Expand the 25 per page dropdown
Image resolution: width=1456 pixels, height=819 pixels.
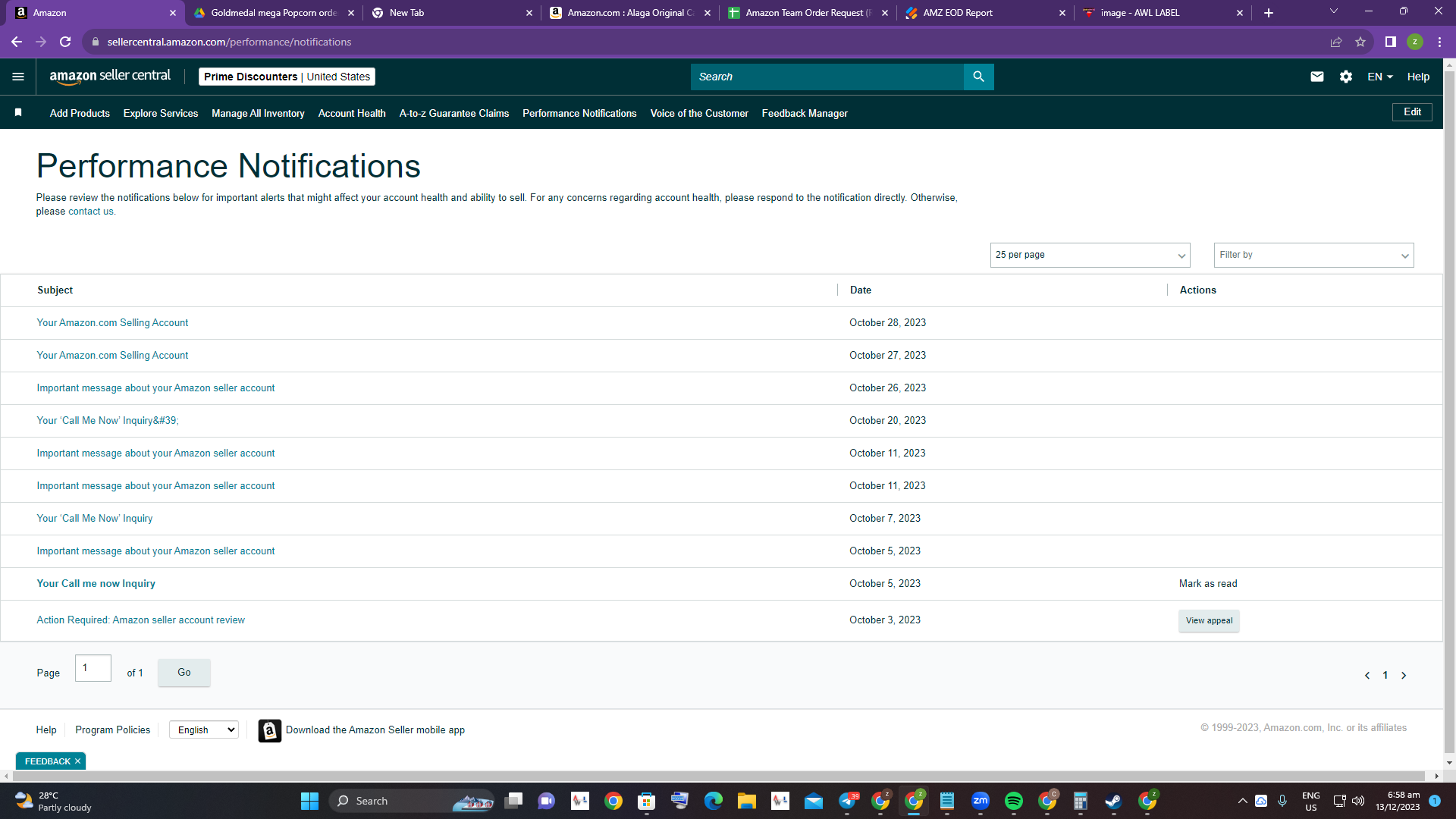pyautogui.click(x=1090, y=255)
